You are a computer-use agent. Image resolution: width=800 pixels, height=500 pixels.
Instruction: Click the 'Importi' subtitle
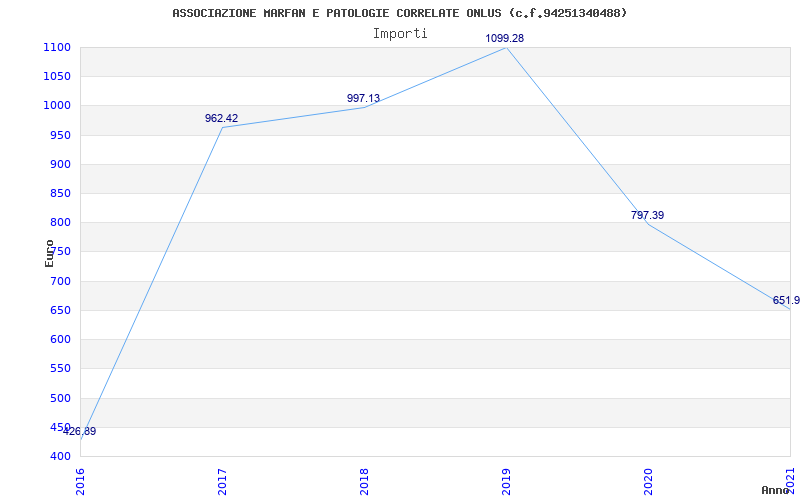pos(400,34)
